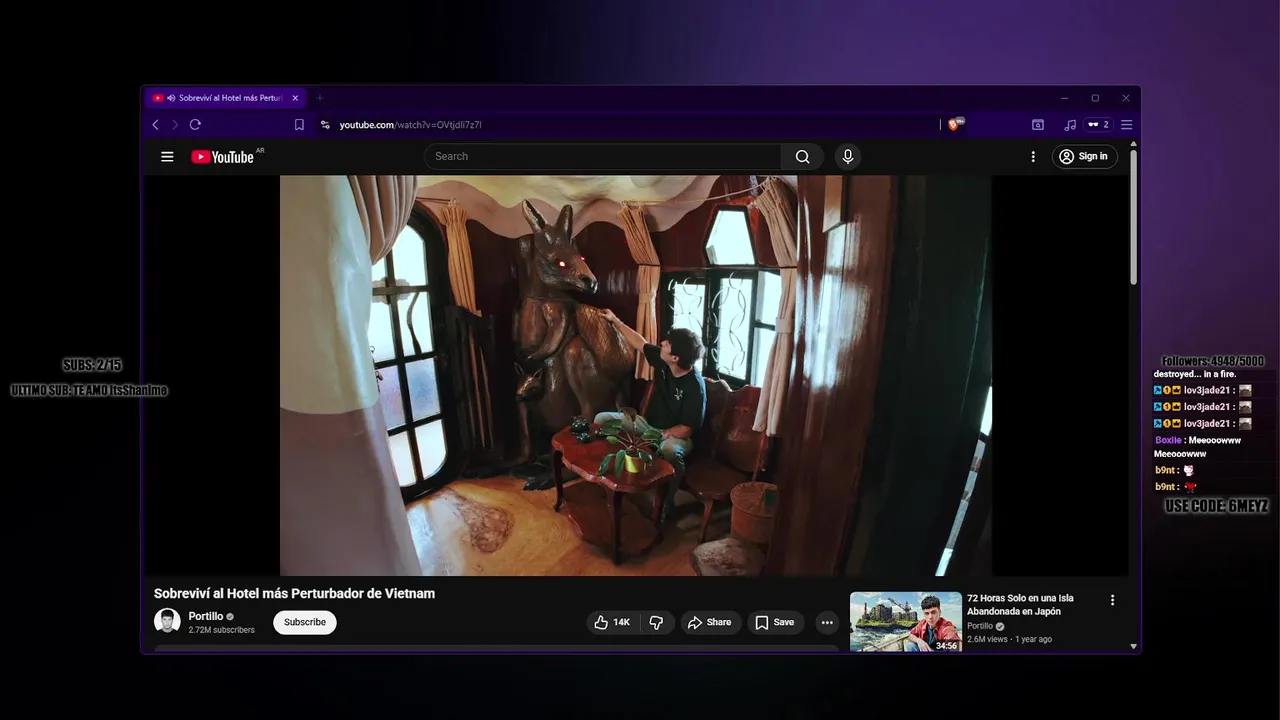
Task: Go forward in browser history
Action: coord(174,125)
